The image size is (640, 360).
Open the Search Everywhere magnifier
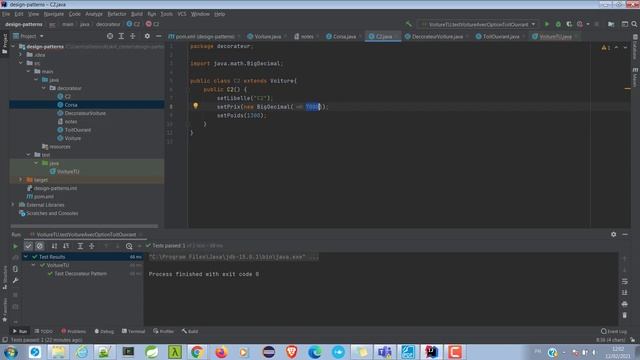(634, 24)
